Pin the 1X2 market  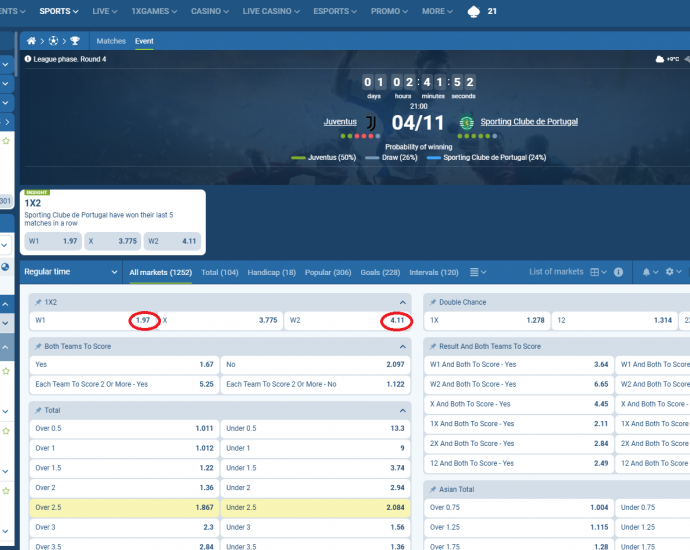pyautogui.click(x=38, y=302)
